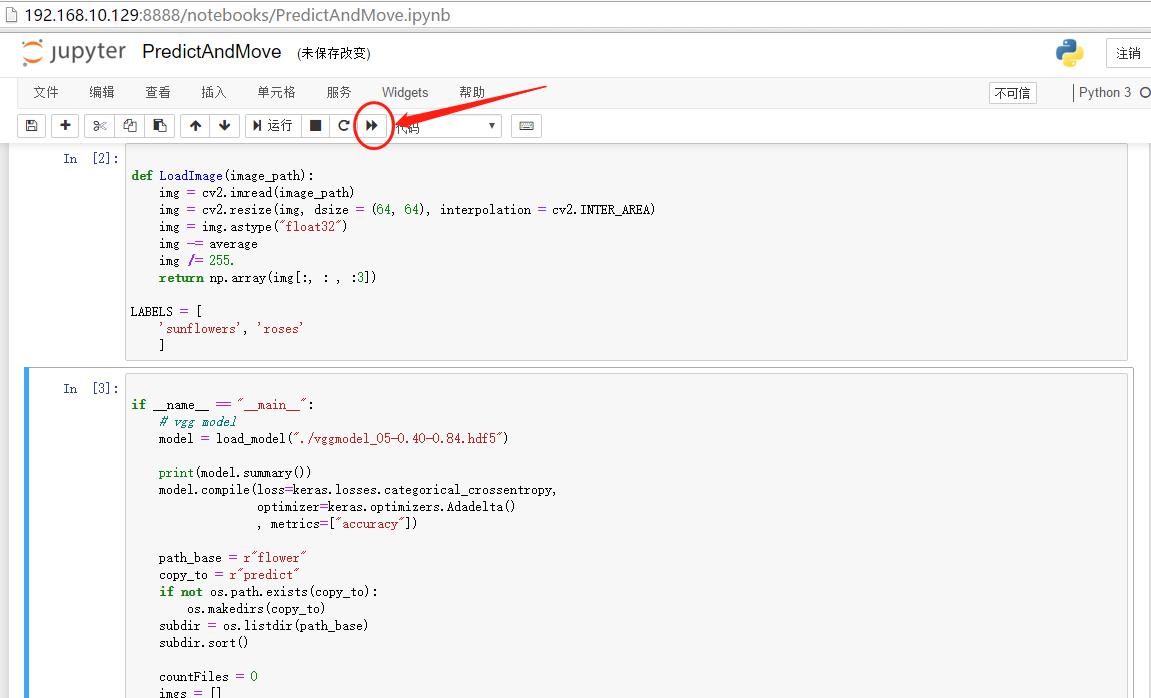Click the Python logo icon in the header
The image size is (1151, 698).
[x=1070, y=53]
